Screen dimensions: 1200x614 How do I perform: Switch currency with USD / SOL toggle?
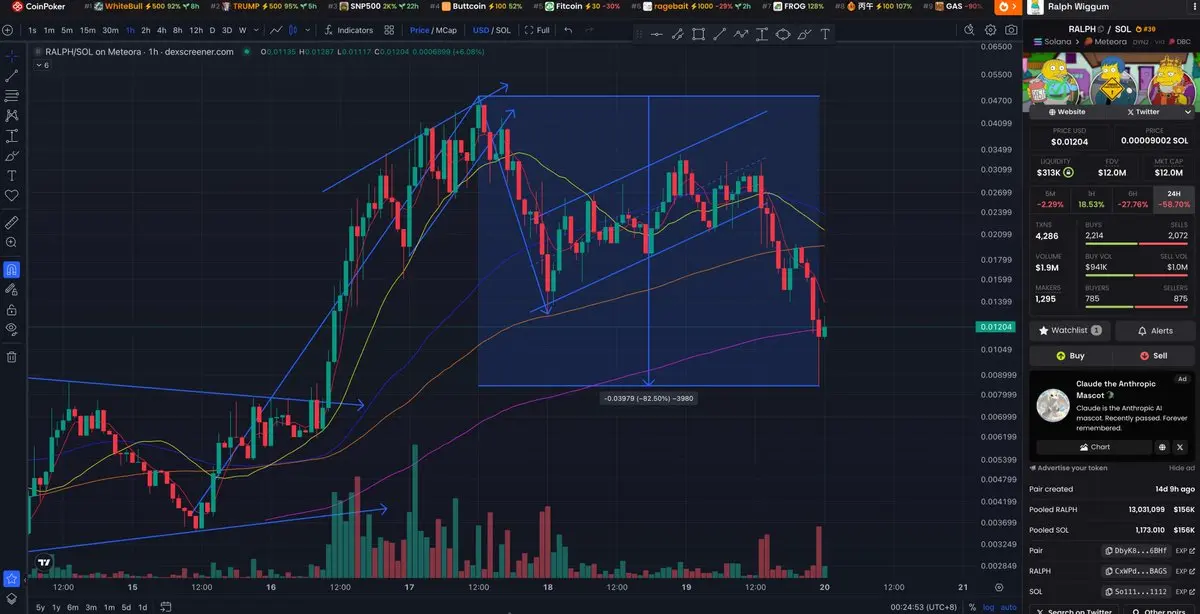point(492,30)
